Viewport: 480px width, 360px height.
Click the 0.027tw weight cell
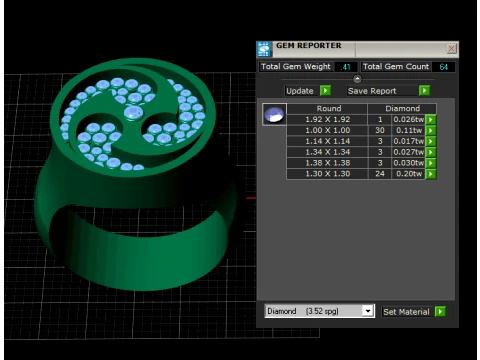(x=409, y=152)
